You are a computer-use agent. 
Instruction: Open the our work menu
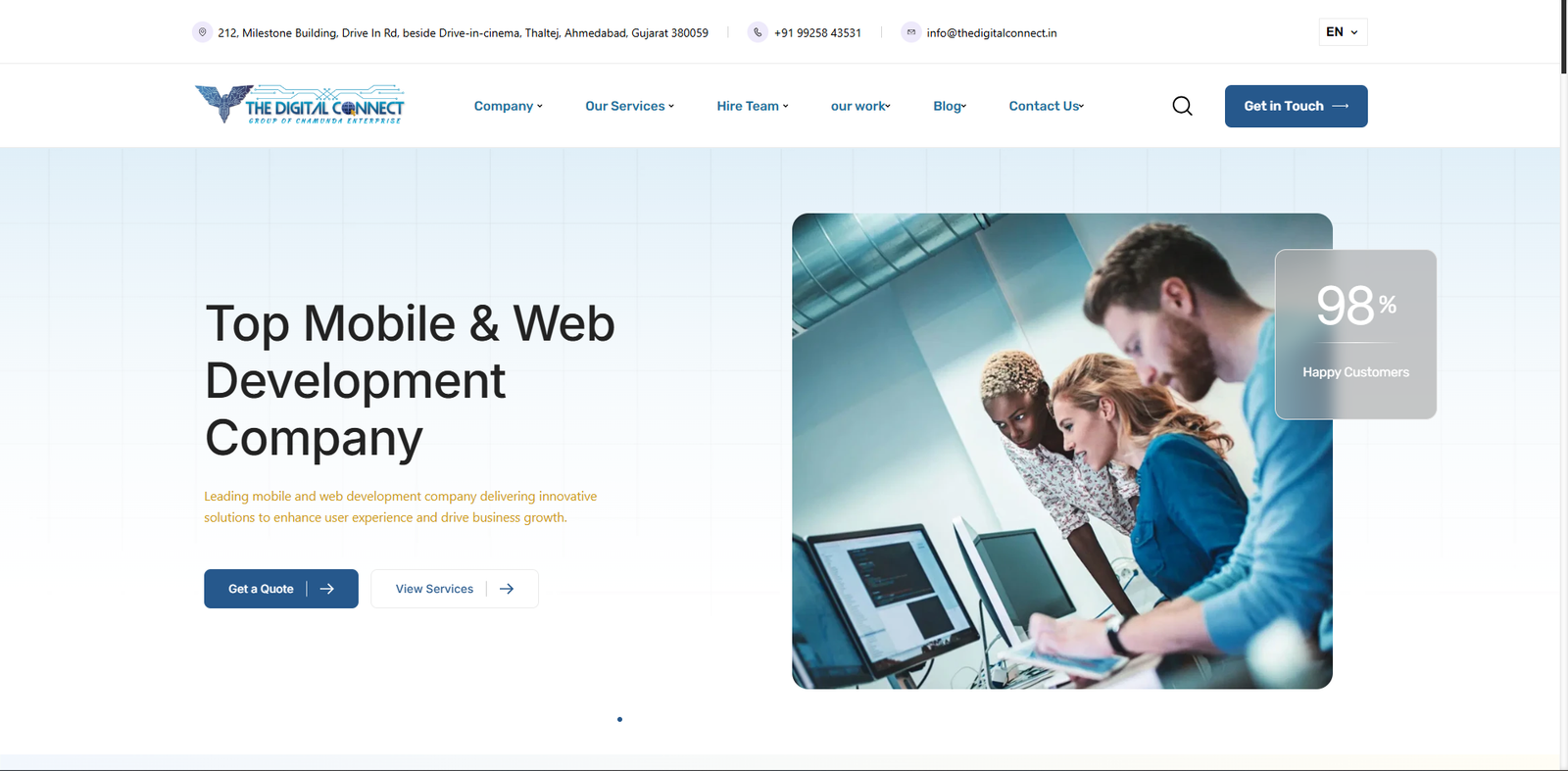click(859, 106)
